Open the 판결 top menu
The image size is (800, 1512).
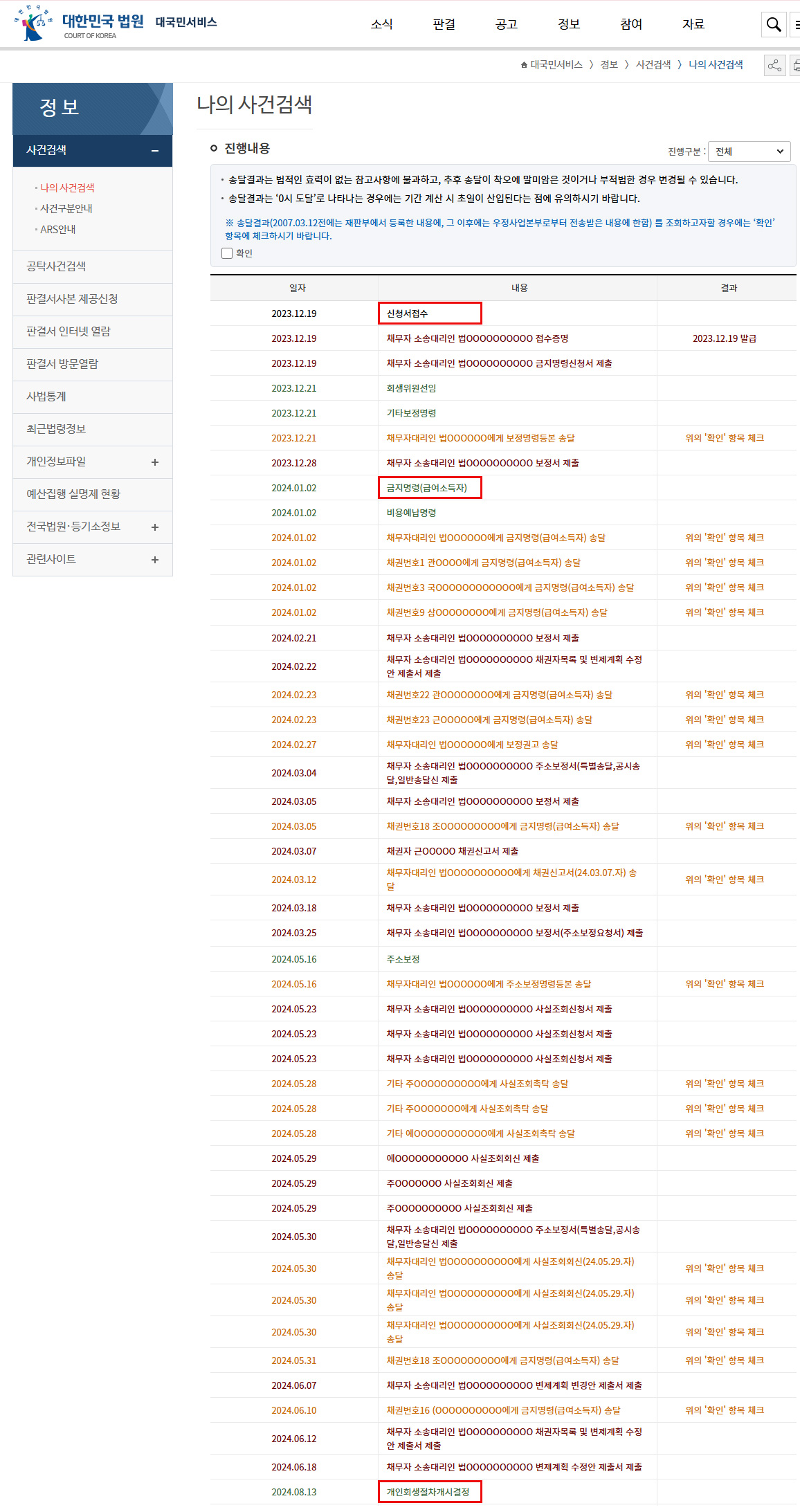click(444, 24)
